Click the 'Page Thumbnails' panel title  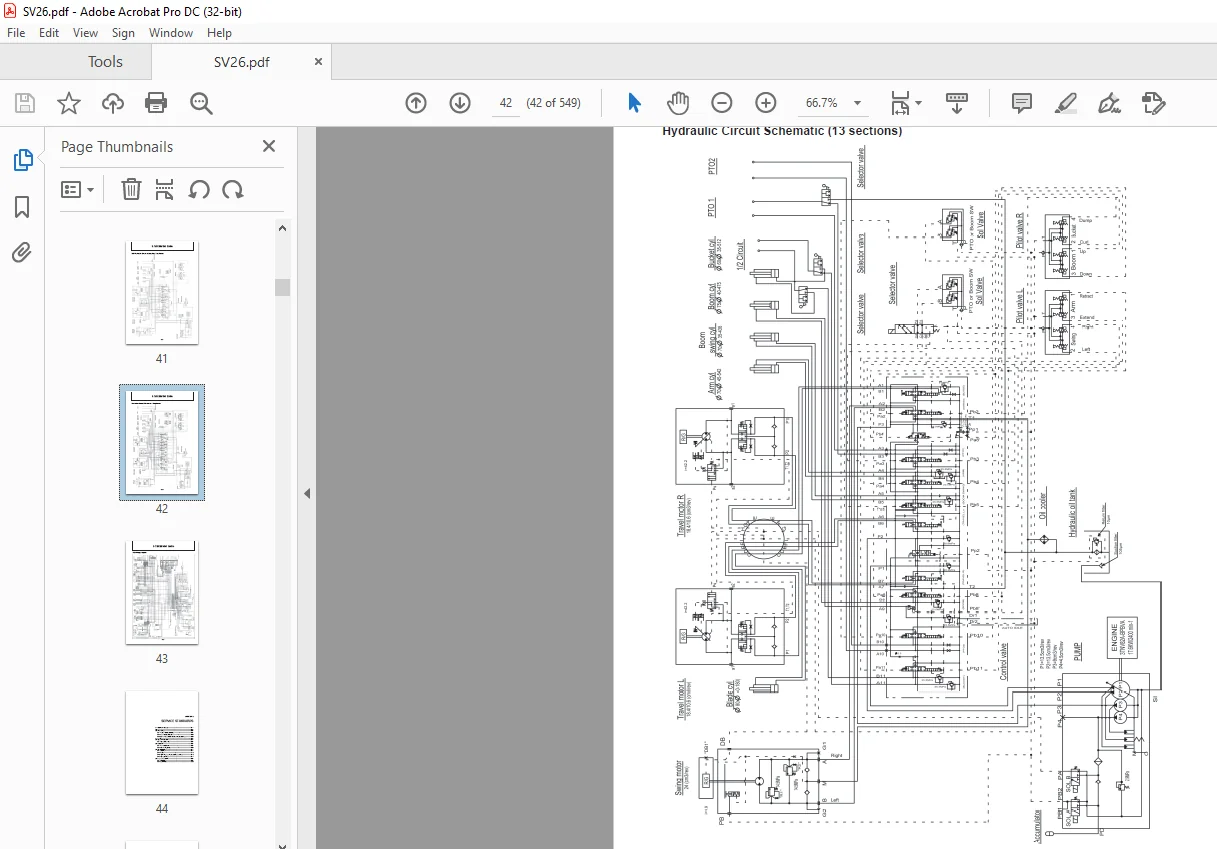click(117, 146)
